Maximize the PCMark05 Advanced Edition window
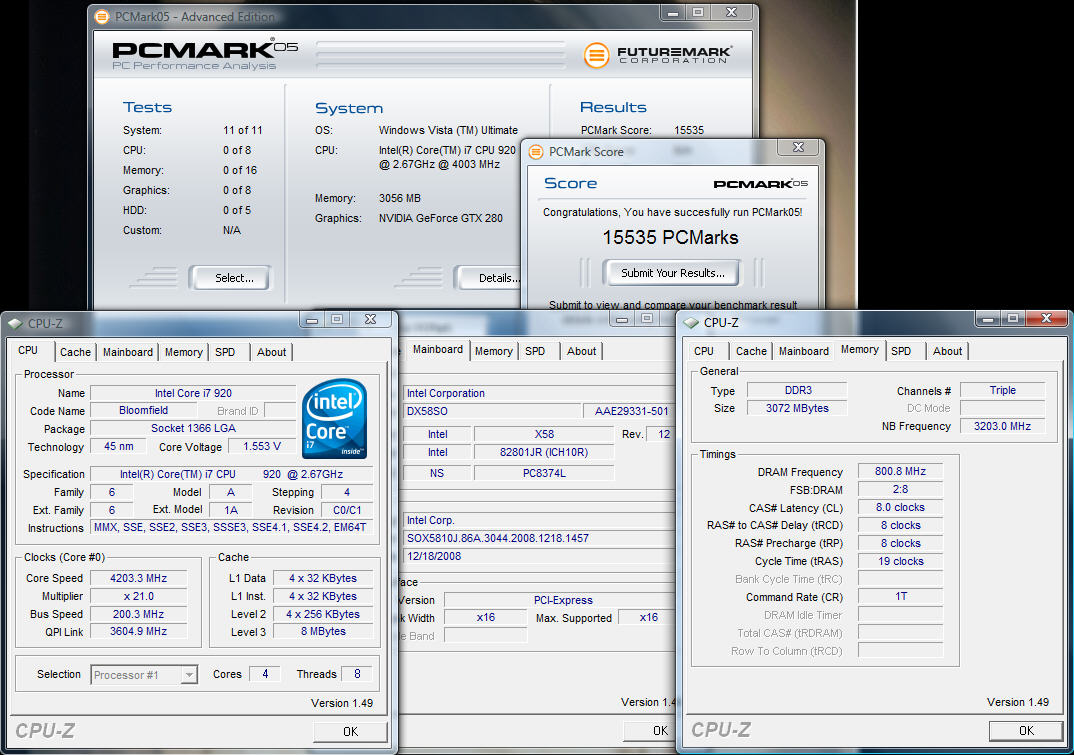This screenshot has width=1074, height=755. [x=697, y=12]
